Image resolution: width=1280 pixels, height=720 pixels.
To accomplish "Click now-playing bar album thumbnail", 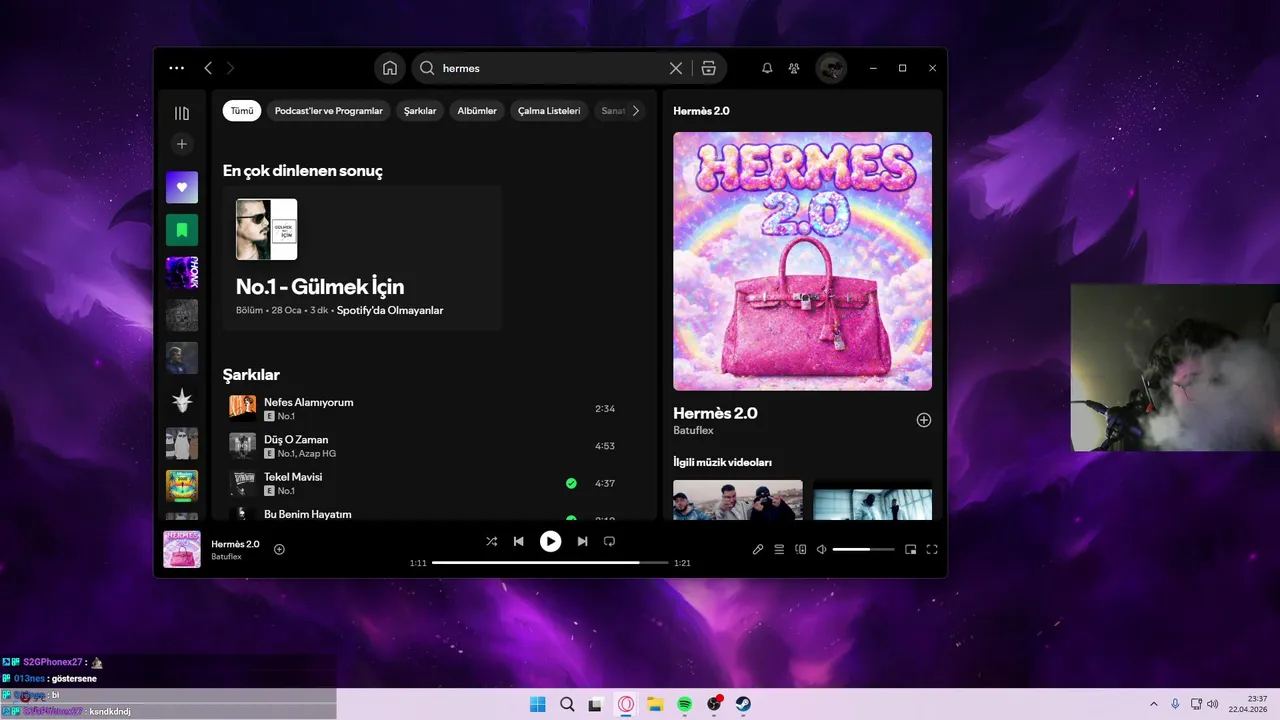I will [x=182, y=549].
